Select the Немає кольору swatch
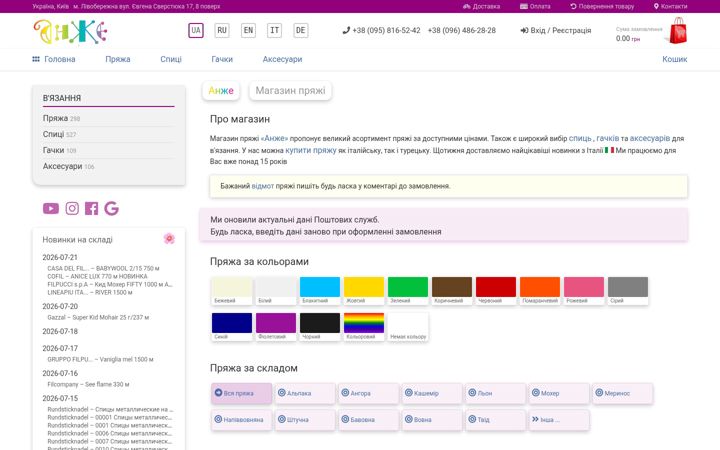 point(408,327)
